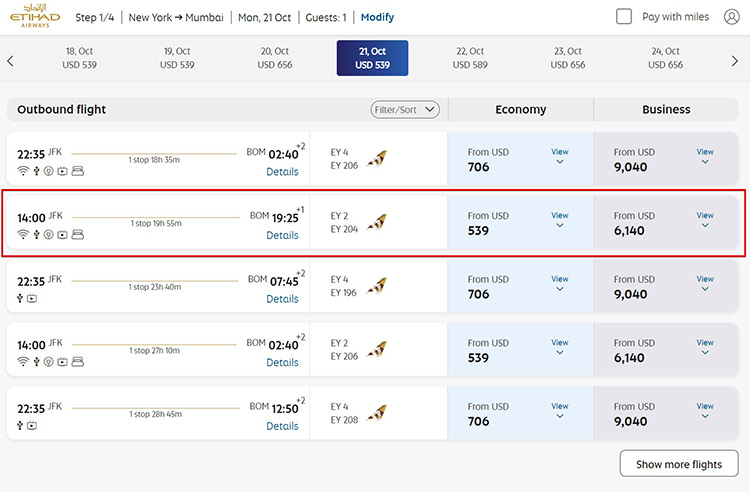Open Details for 28h 45m flight

[282, 426]
